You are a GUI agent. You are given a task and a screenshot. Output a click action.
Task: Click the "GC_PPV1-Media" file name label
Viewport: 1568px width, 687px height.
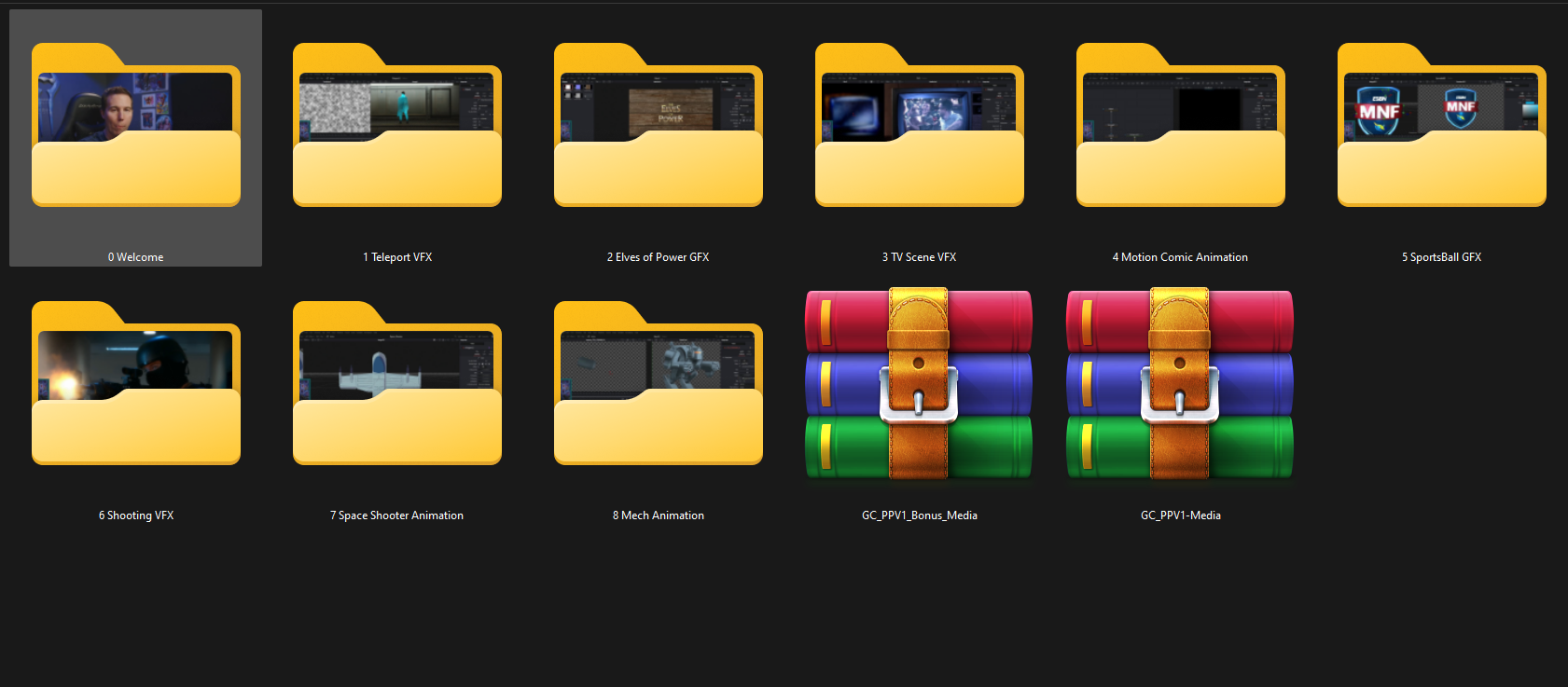1180,515
